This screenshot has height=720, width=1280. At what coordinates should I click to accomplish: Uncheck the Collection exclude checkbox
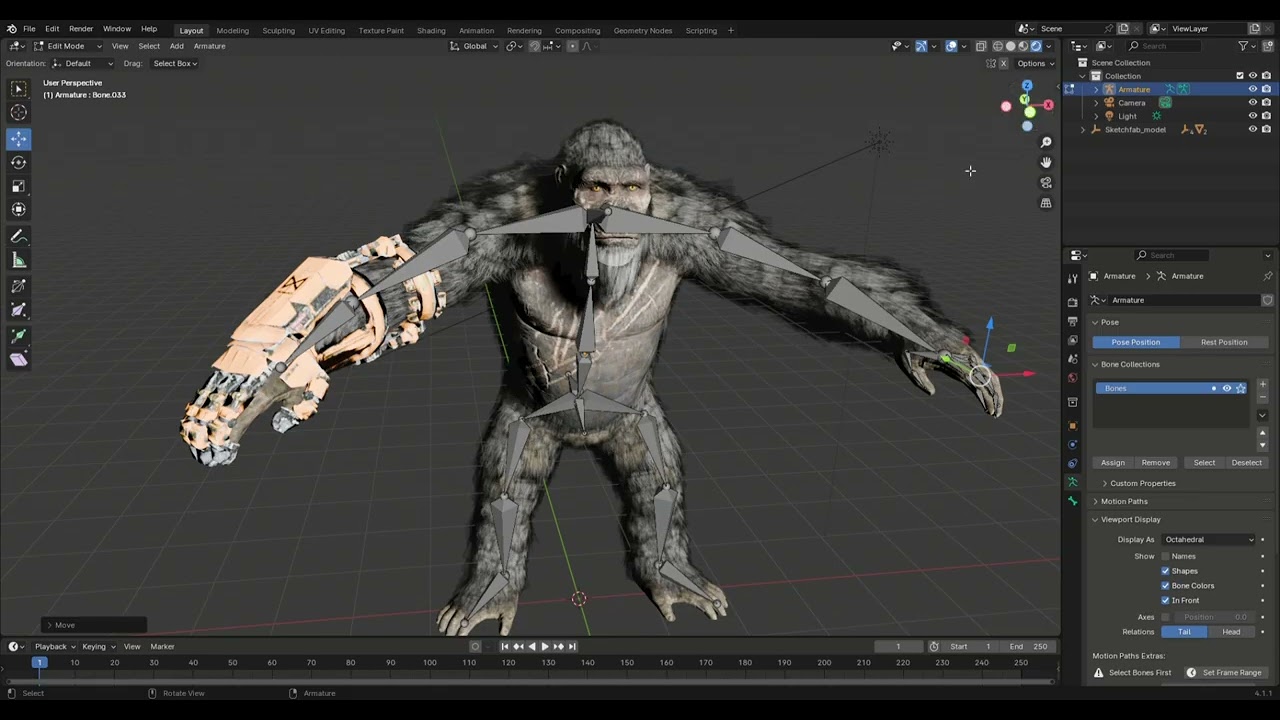click(x=1240, y=76)
